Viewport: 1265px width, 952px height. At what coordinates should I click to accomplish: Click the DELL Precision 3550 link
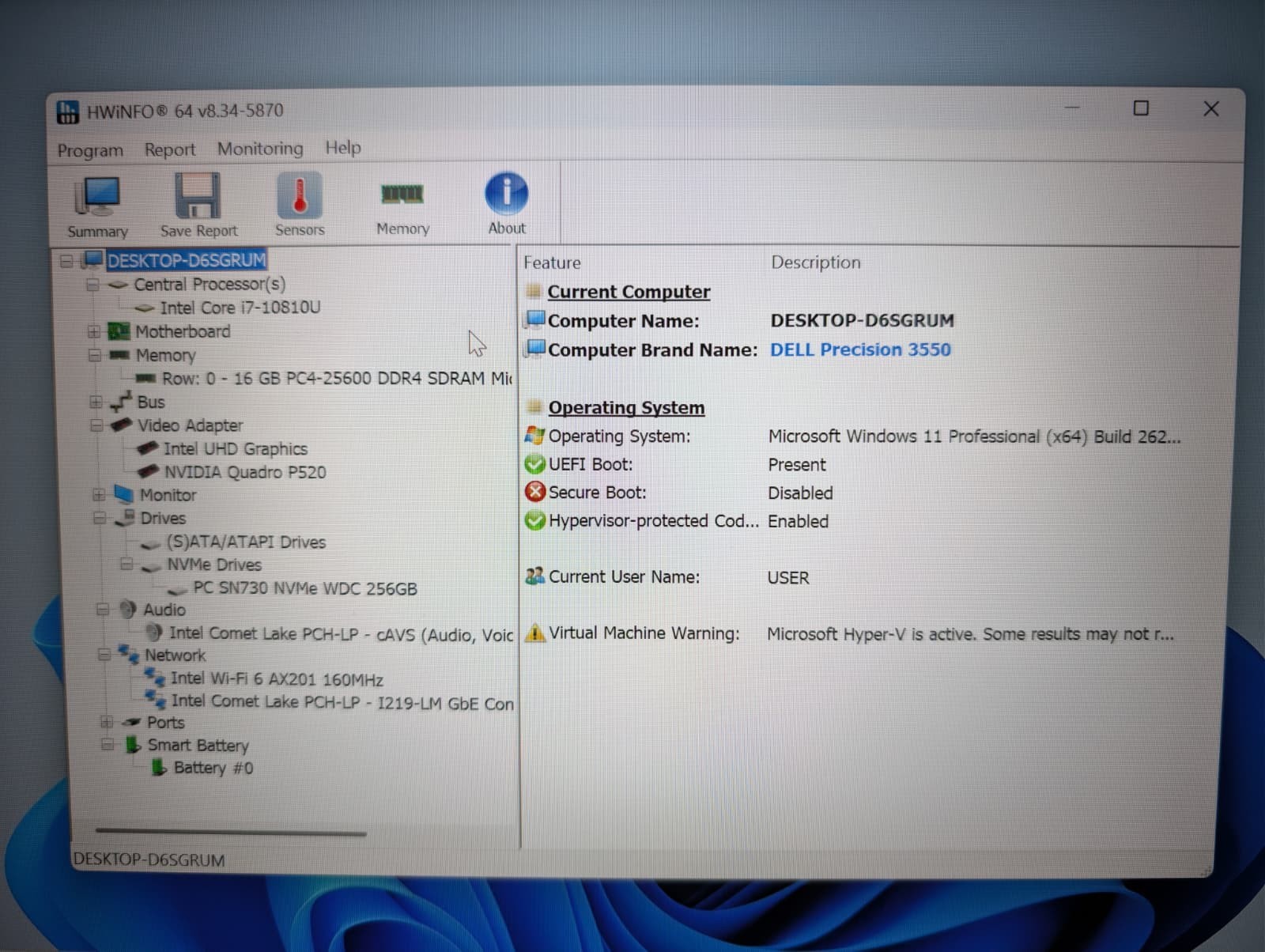(860, 349)
